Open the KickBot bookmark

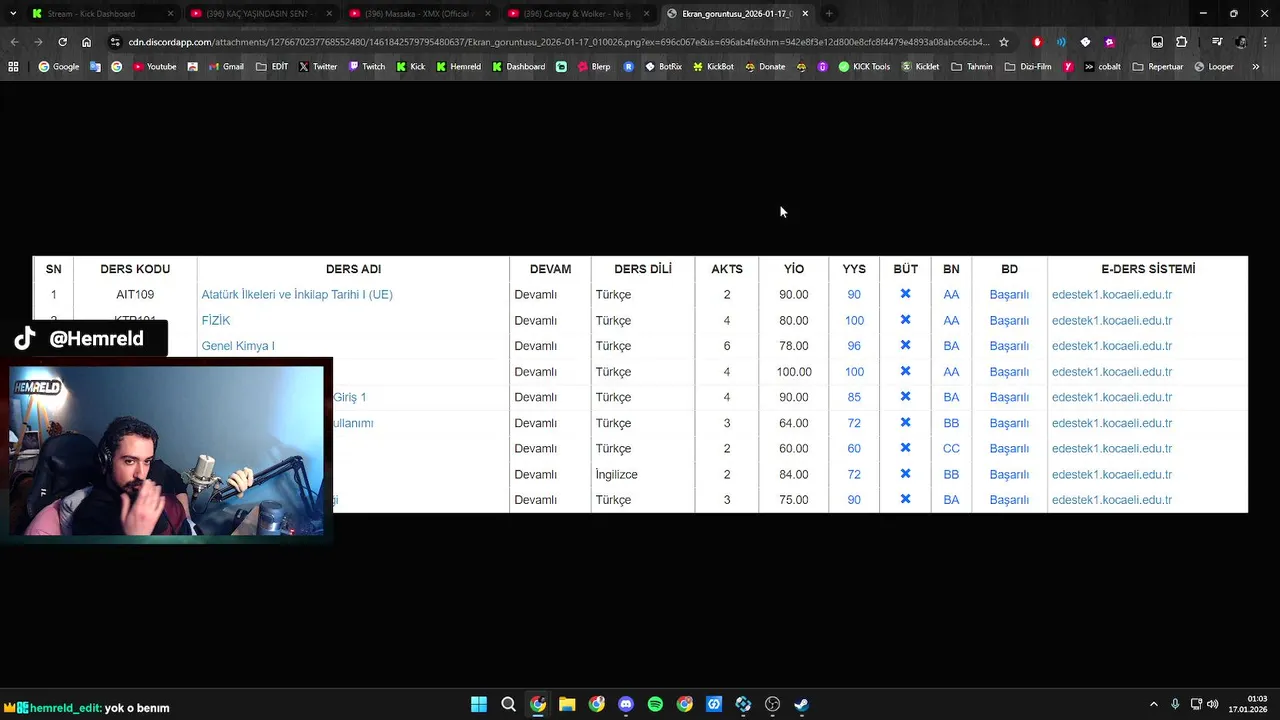pos(713,67)
